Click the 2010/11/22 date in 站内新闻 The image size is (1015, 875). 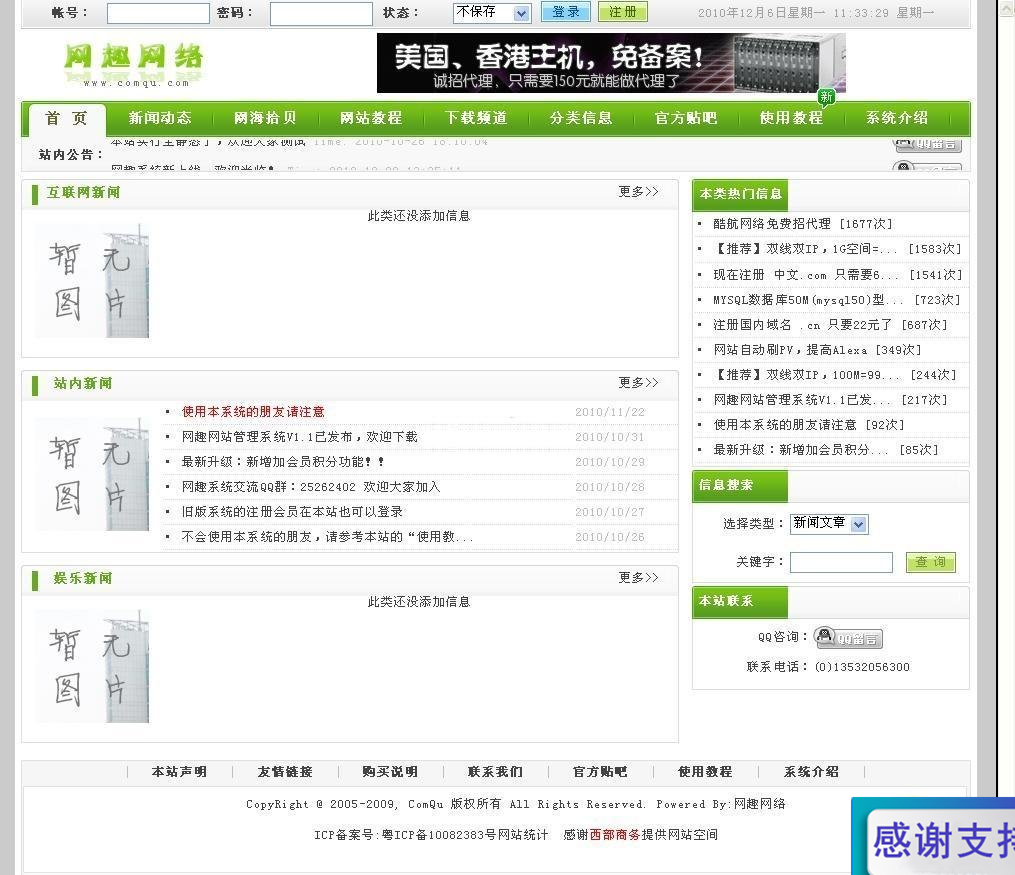610,412
